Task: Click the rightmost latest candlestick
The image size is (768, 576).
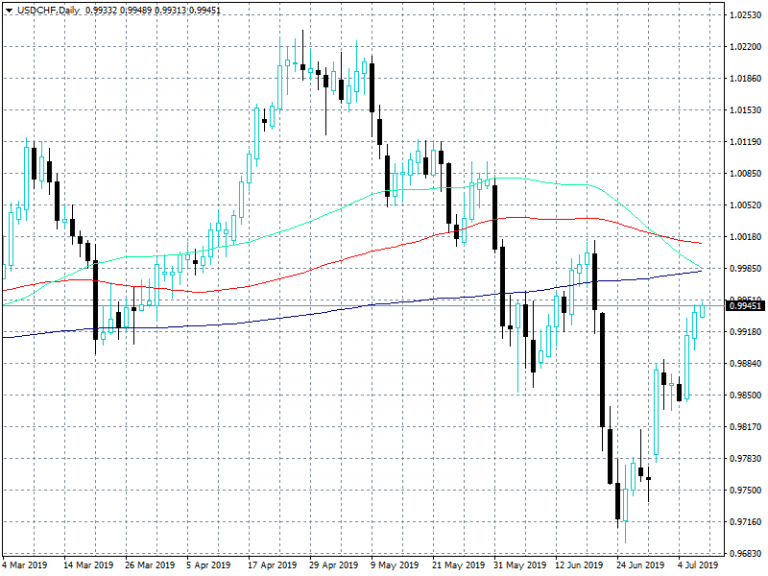Action: pos(702,310)
